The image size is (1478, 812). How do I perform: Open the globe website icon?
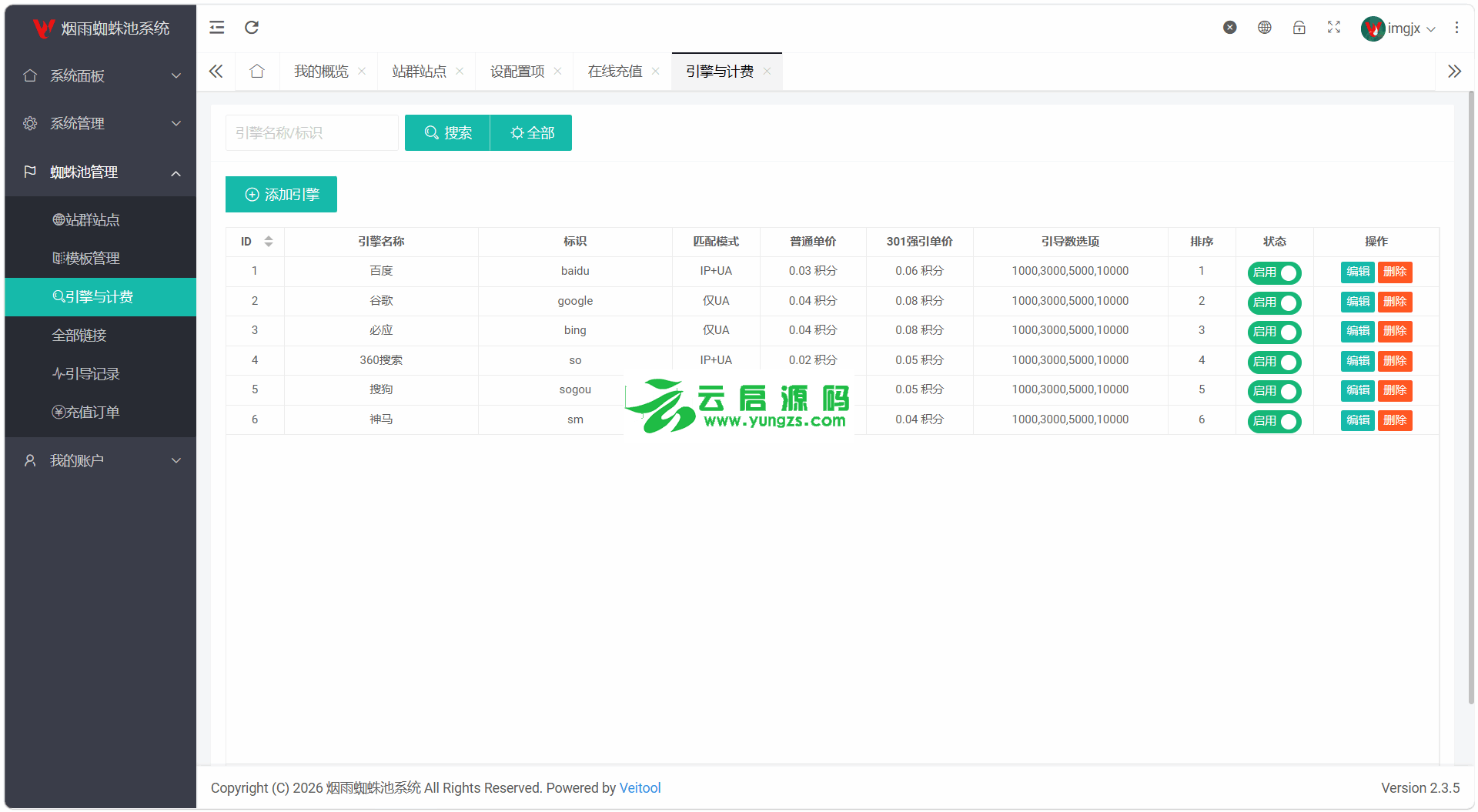coord(1265,28)
